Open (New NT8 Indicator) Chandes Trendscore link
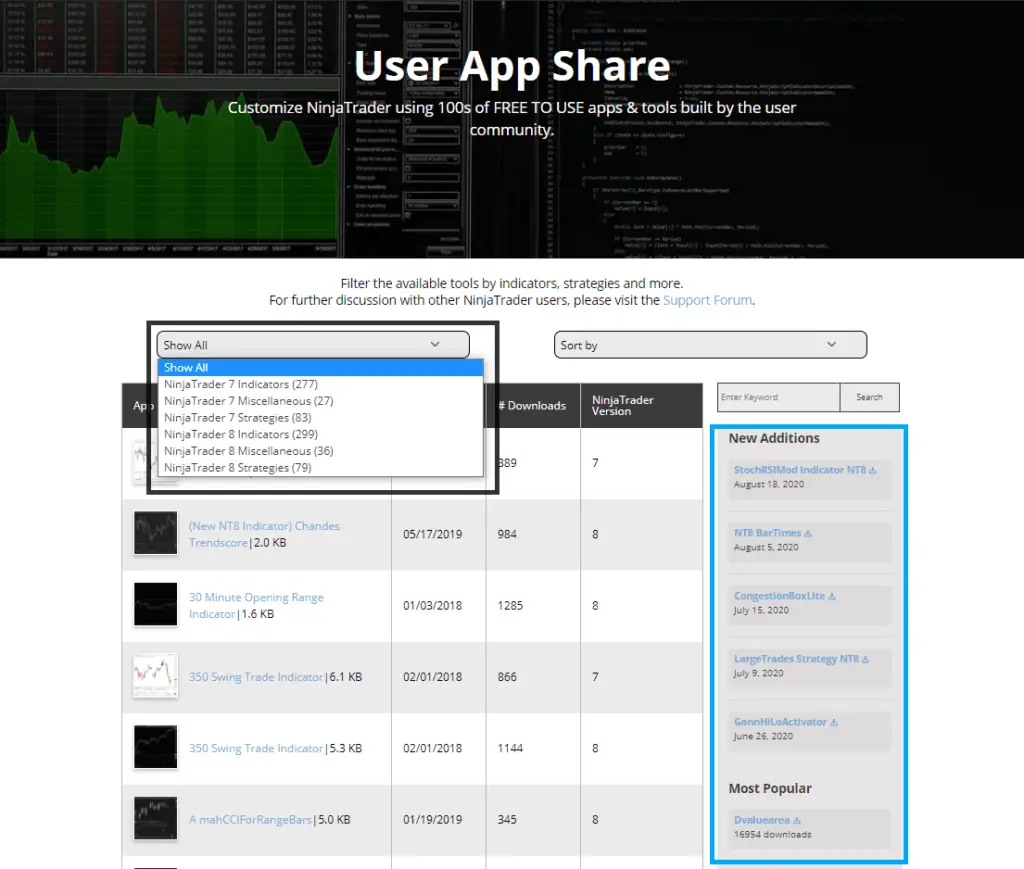Screen dimensions: 1024x869 click(x=264, y=534)
